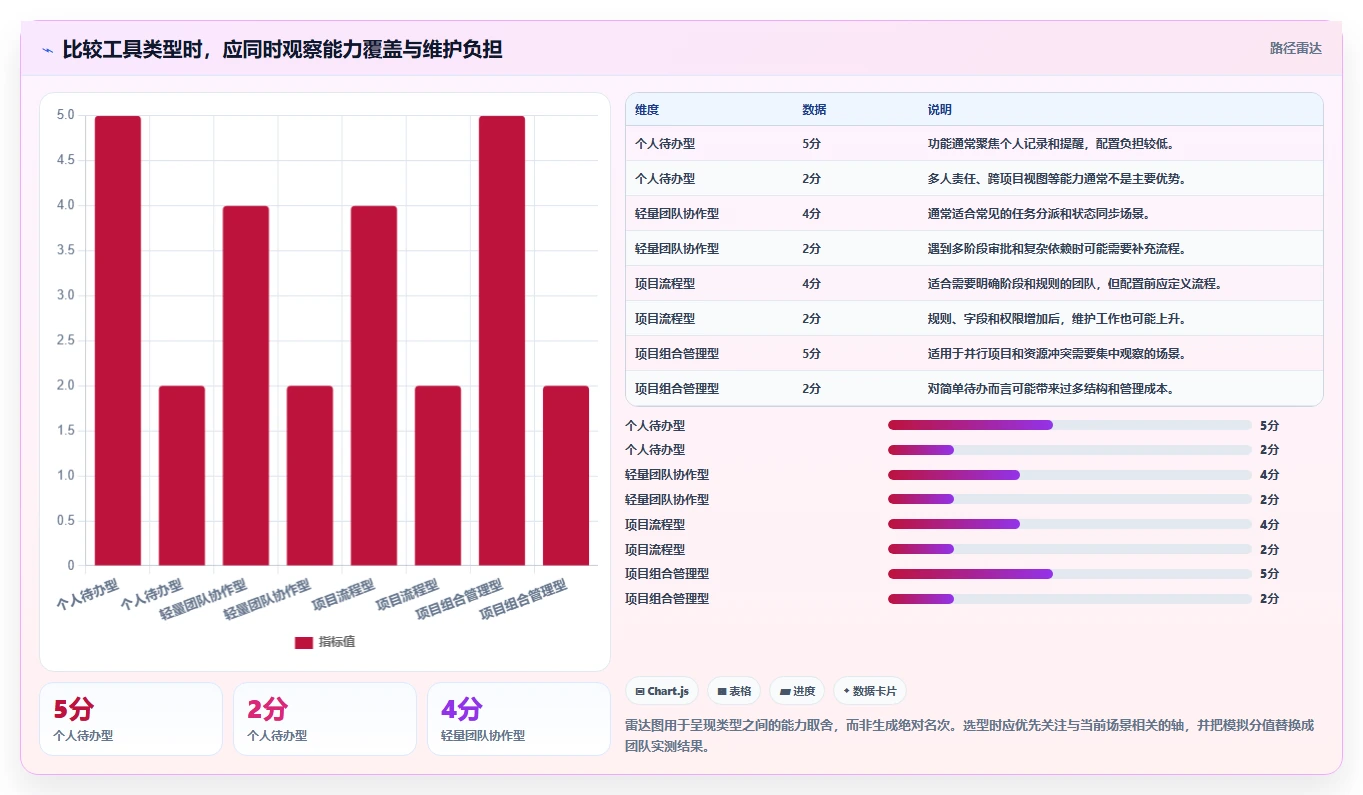Click the 轻量团队协作型 progress bar showing 2分
Viewport: 1363px width, 795px height.
click(x=1069, y=499)
